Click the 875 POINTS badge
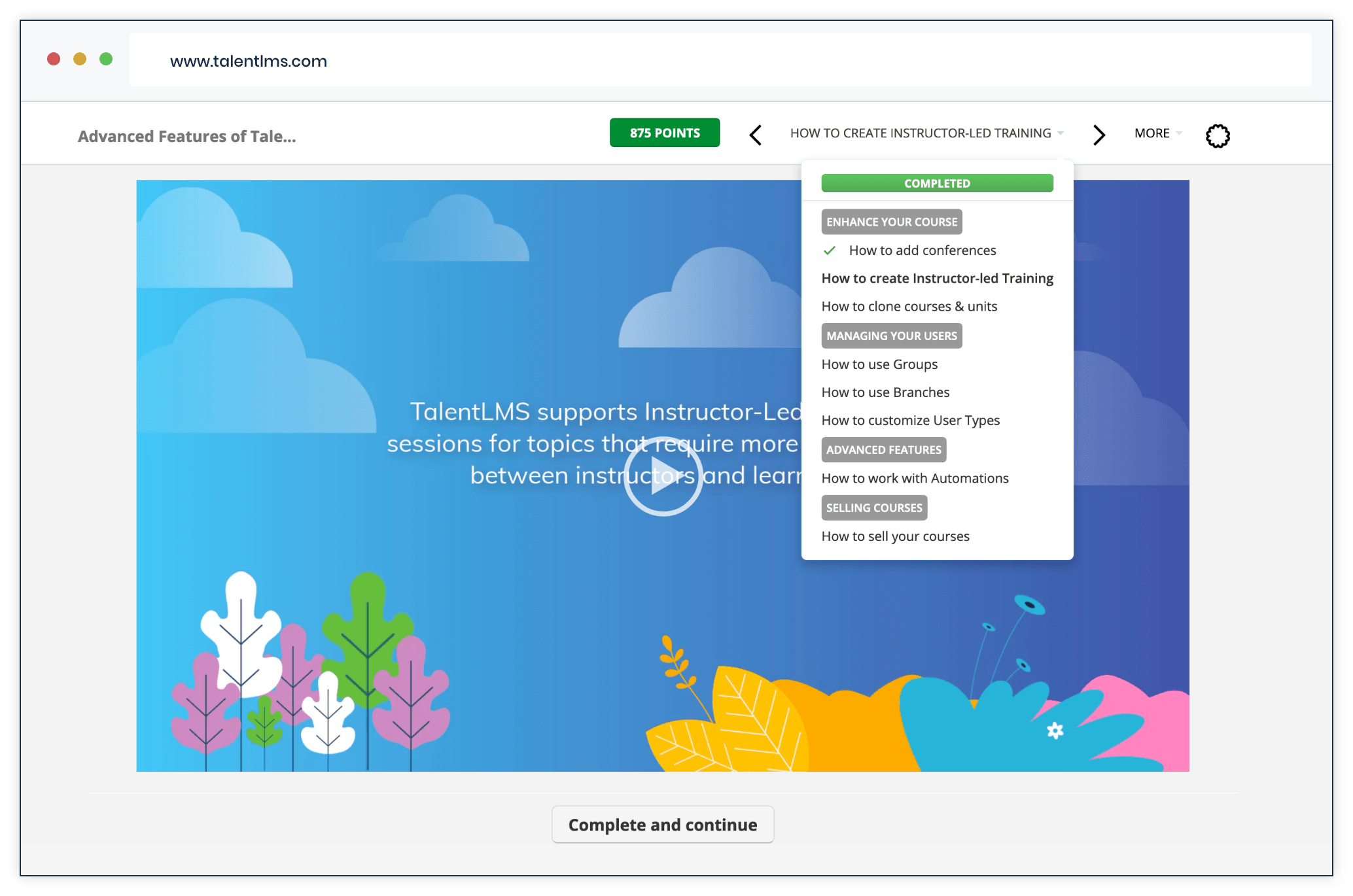This screenshot has width=1353, height=896. [x=665, y=133]
